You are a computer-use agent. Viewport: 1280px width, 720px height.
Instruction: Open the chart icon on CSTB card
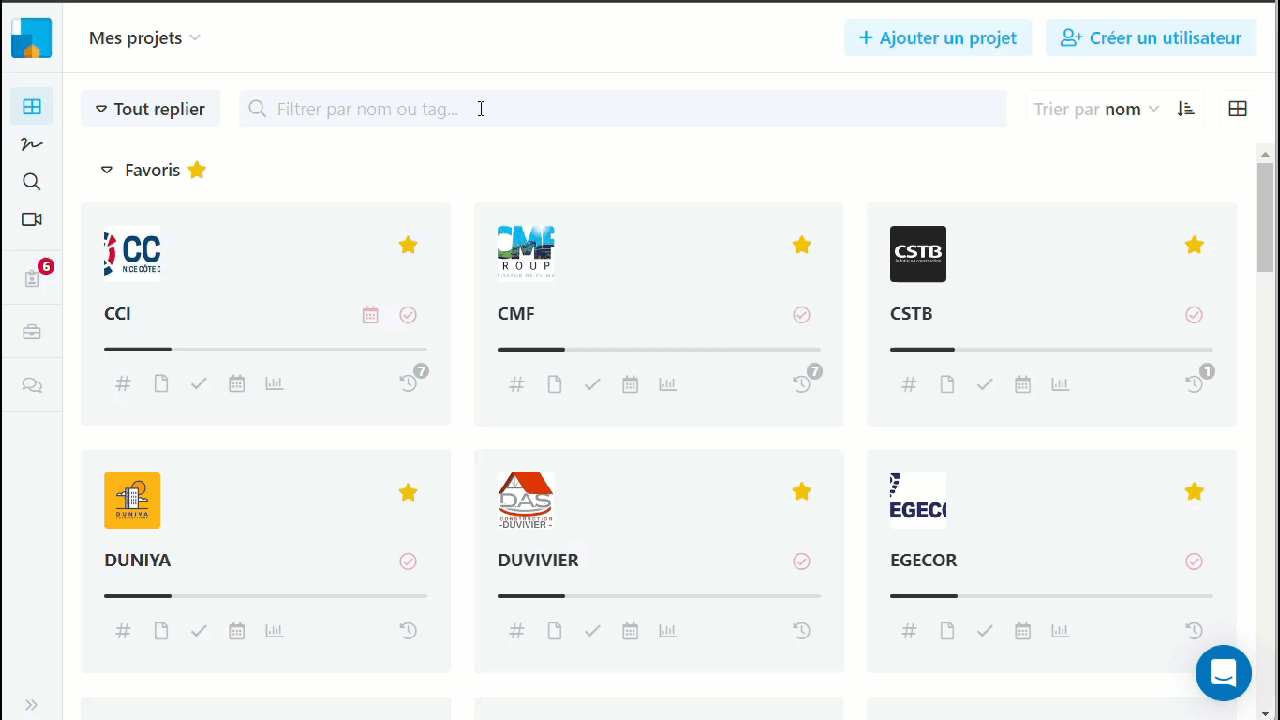pyautogui.click(x=1060, y=384)
